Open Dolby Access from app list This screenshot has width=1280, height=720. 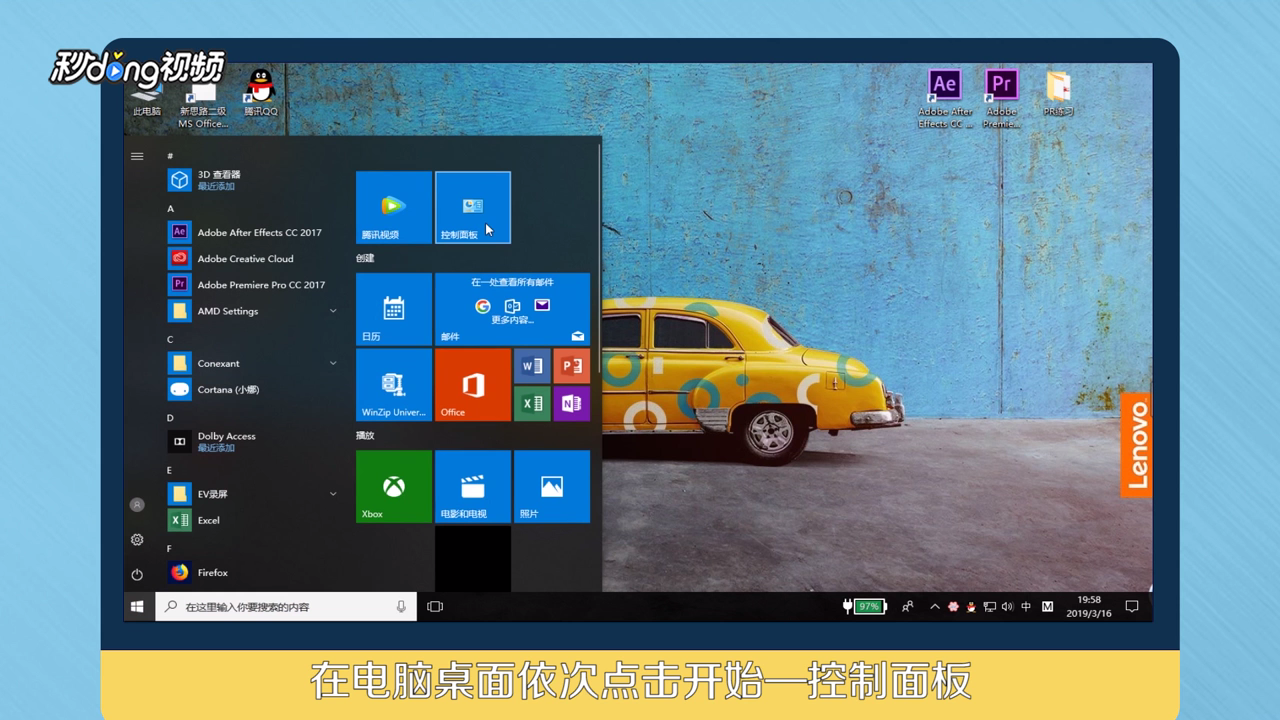pyautogui.click(x=254, y=441)
